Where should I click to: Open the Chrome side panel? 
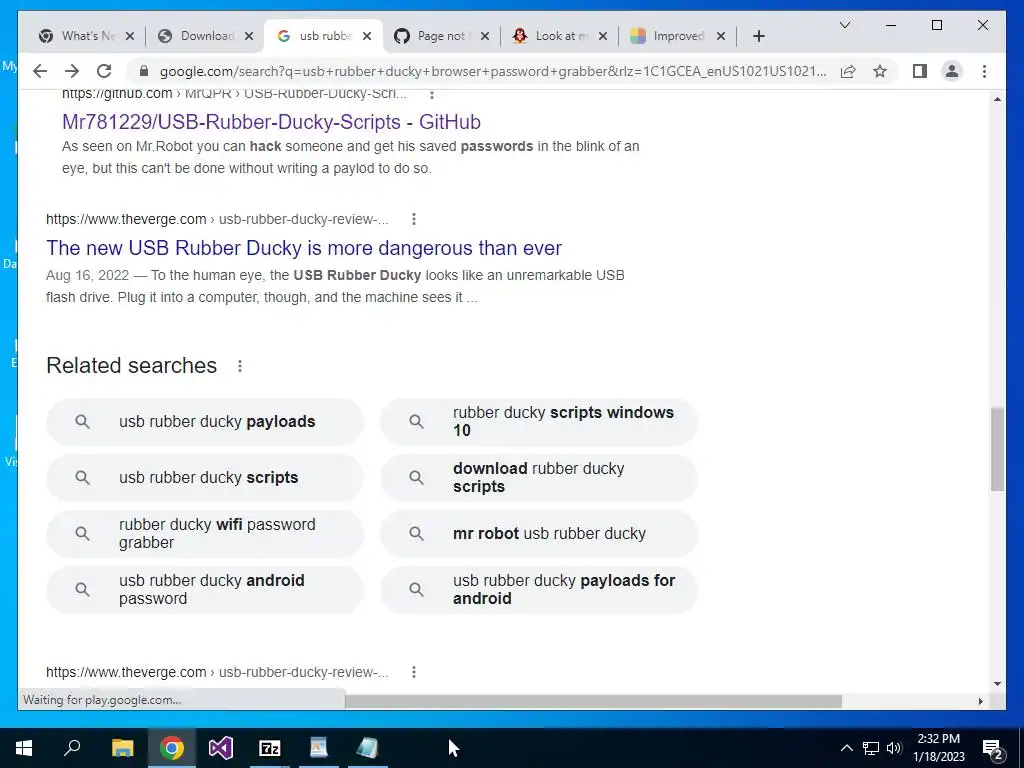click(920, 71)
